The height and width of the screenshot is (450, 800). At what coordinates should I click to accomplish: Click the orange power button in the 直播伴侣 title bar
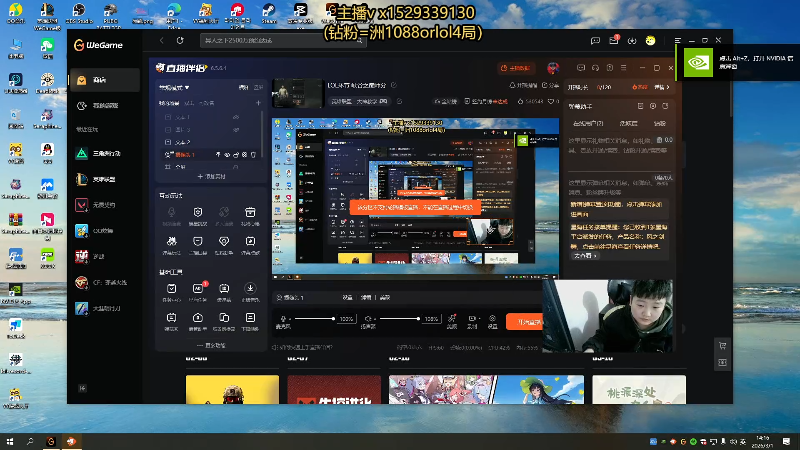515,68
